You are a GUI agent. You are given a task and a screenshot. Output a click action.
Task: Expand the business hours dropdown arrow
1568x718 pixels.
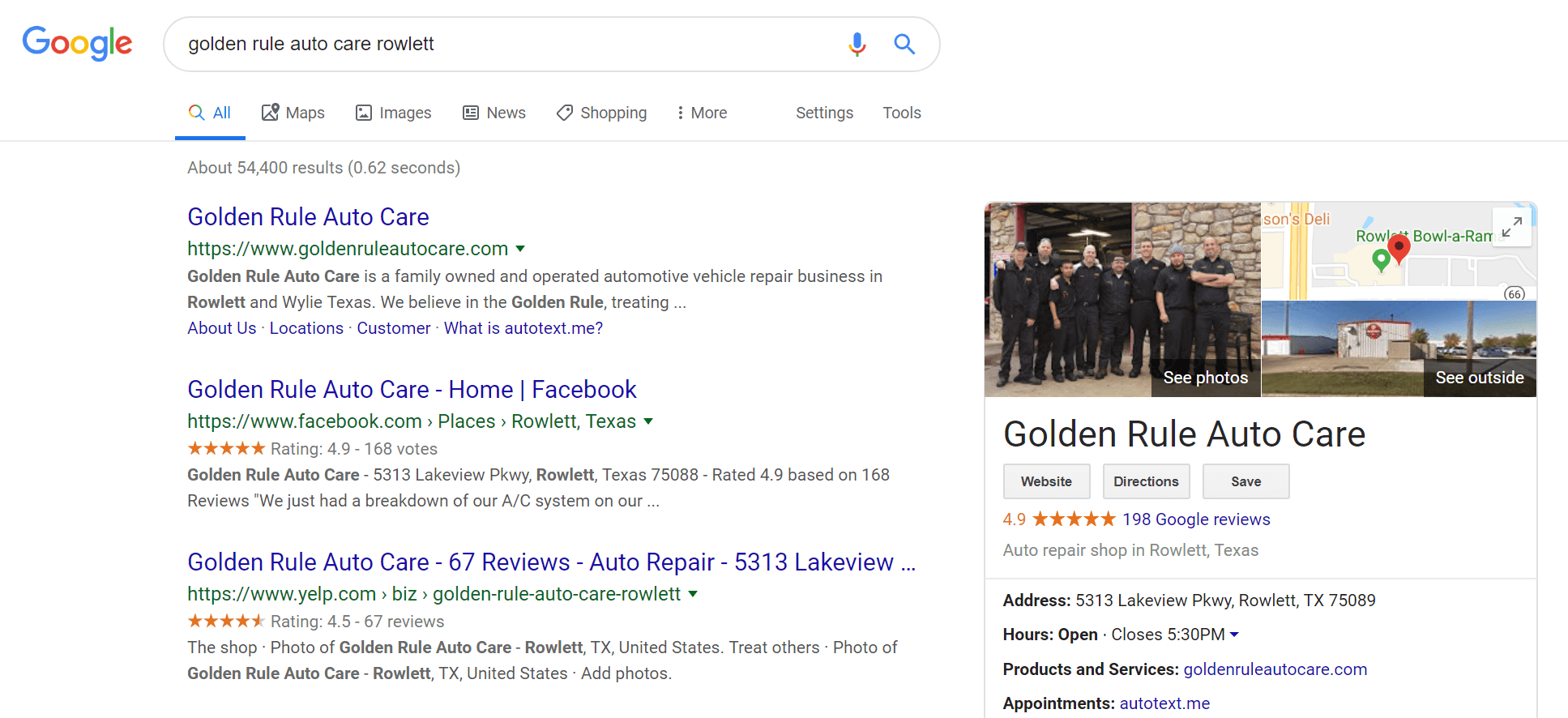1234,635
